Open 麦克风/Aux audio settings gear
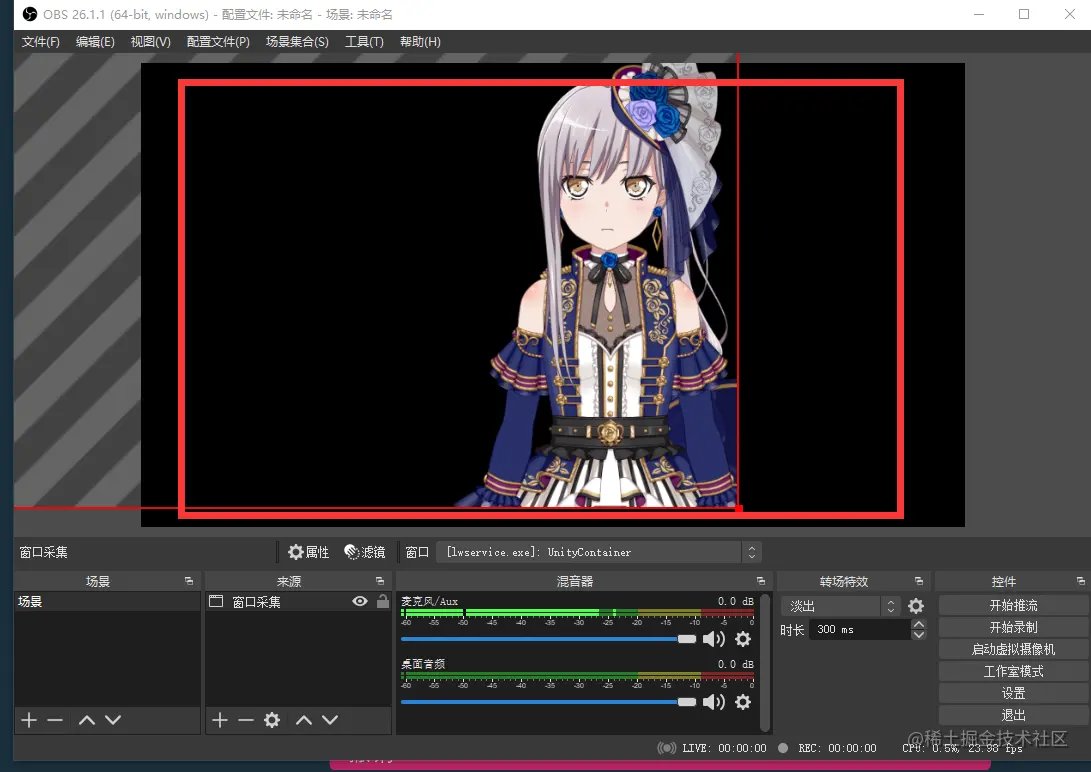This screenshot has height=772, width=1091. point(743,639)
